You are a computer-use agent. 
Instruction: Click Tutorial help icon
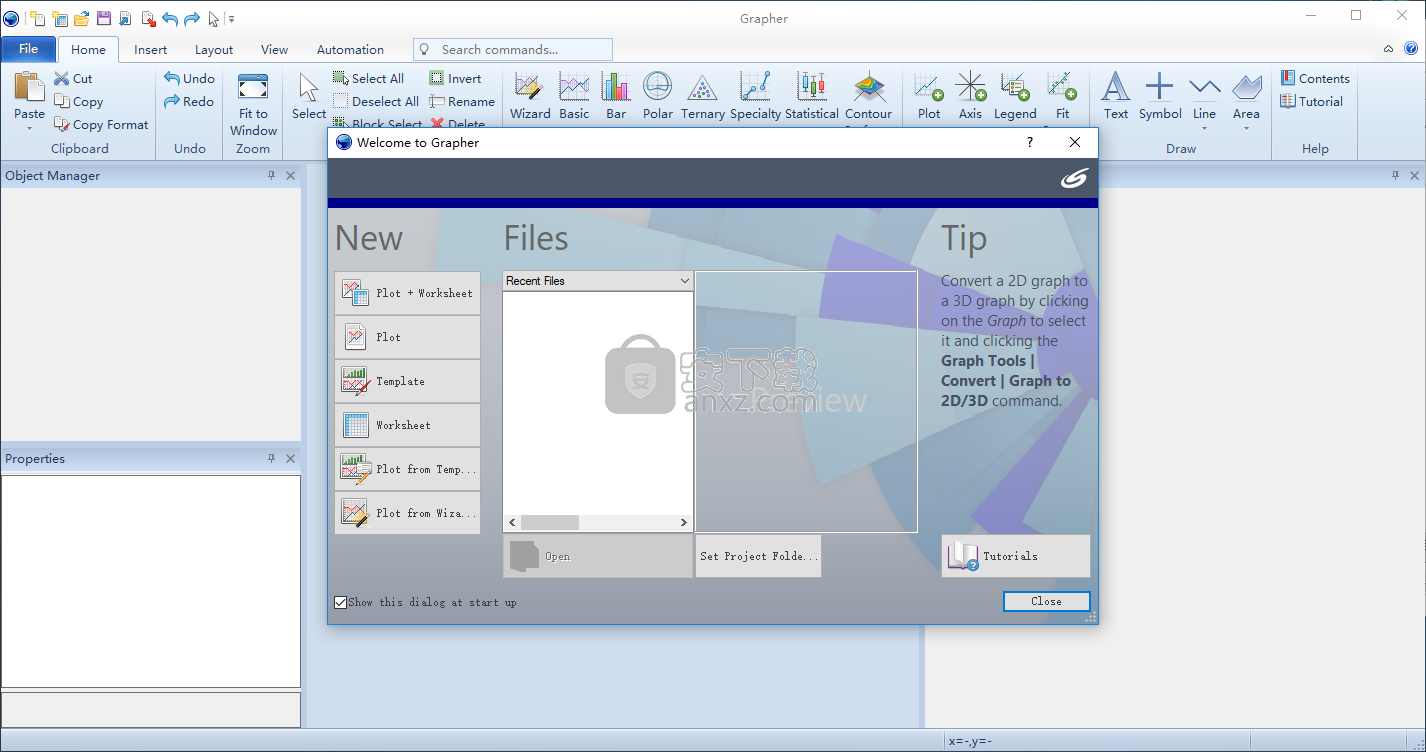click(1288, 101)
